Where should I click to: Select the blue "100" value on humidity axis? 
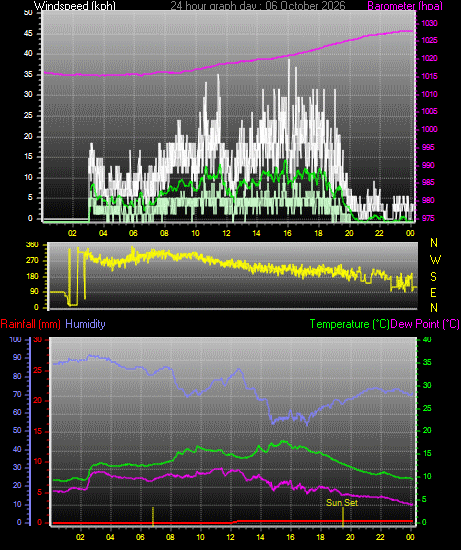point(15,340)
